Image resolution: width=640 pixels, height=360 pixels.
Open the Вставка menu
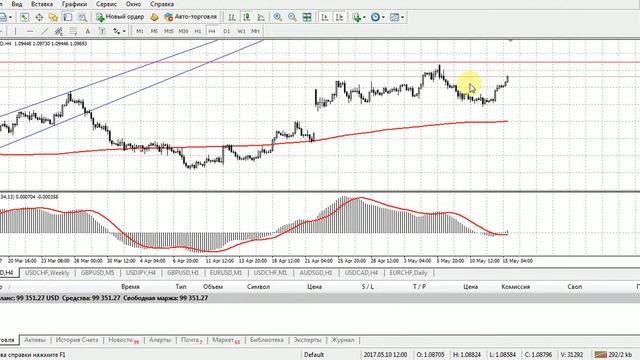point(42,4)
